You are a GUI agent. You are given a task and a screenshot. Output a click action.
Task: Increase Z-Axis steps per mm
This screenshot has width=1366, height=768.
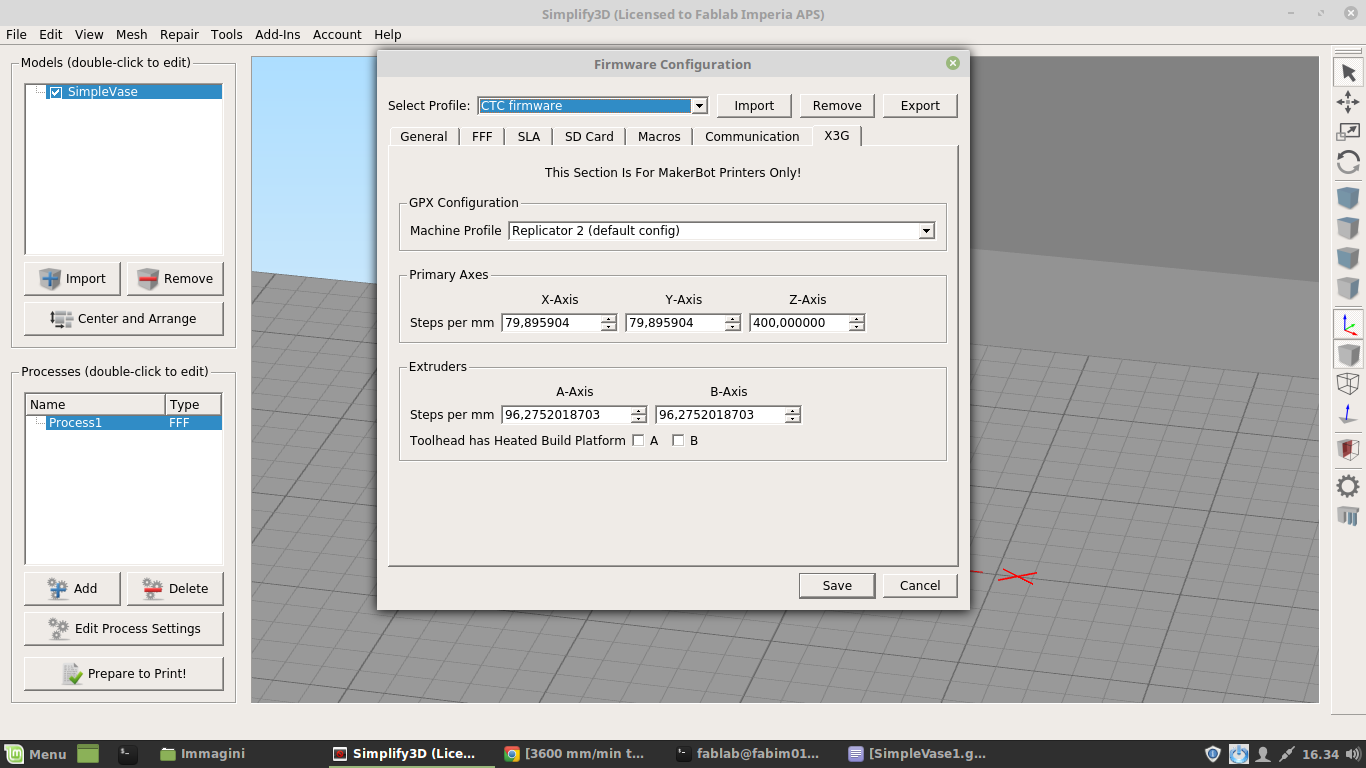coord(857,319)
